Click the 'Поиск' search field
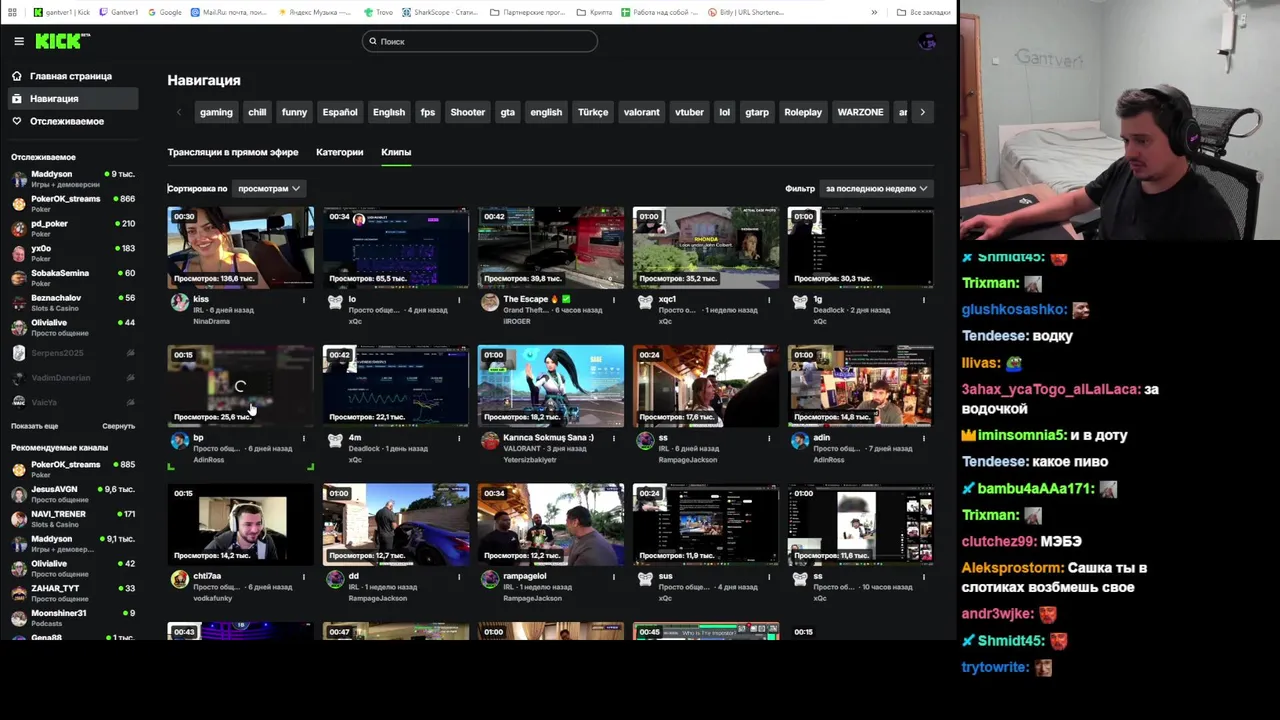1280x720 pixels. (x=480, y=41)
